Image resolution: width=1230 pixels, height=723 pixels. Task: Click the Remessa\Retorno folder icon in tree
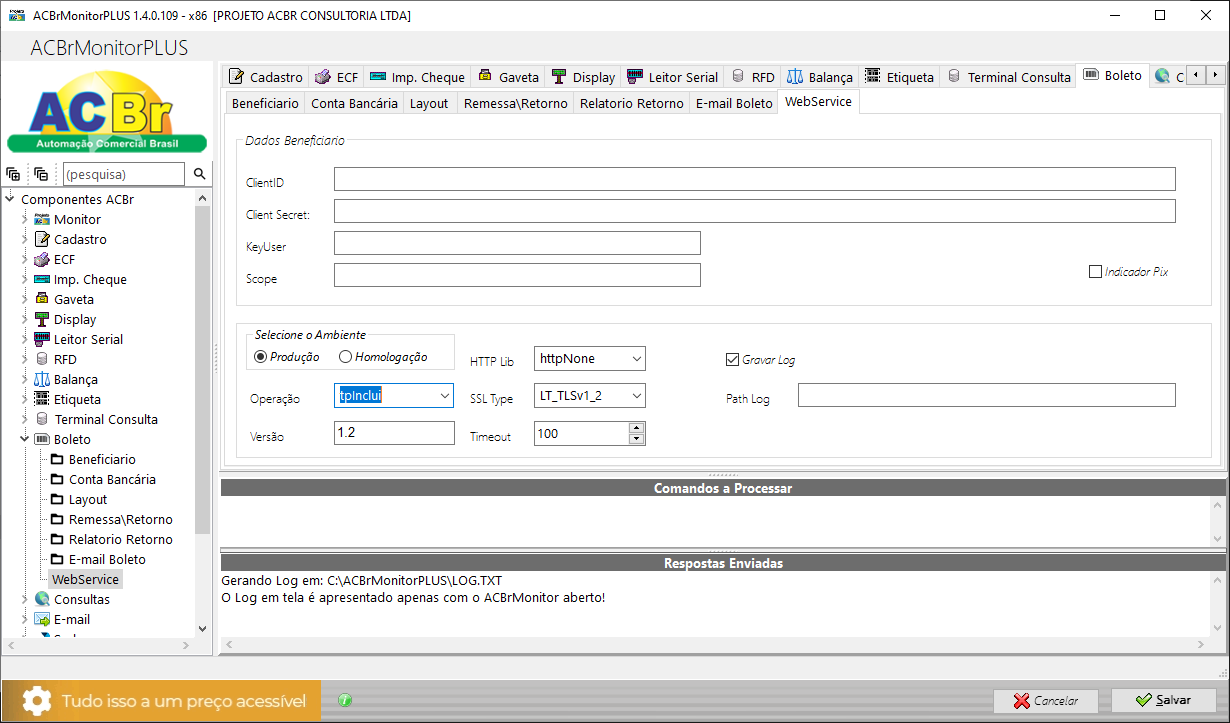click(x=57, y=519)
